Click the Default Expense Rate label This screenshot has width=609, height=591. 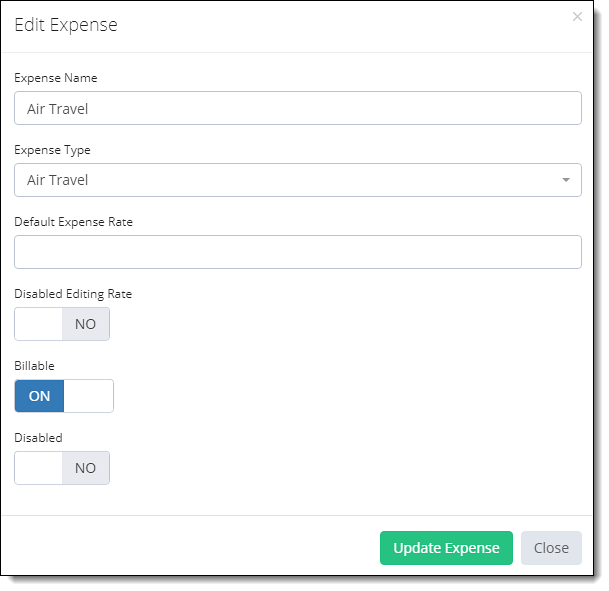(x=73, y=222)
